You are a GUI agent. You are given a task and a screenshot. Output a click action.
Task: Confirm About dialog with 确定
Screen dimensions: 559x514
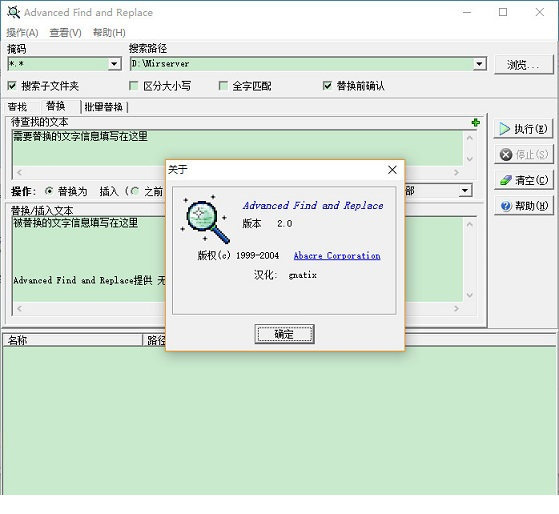284,334
